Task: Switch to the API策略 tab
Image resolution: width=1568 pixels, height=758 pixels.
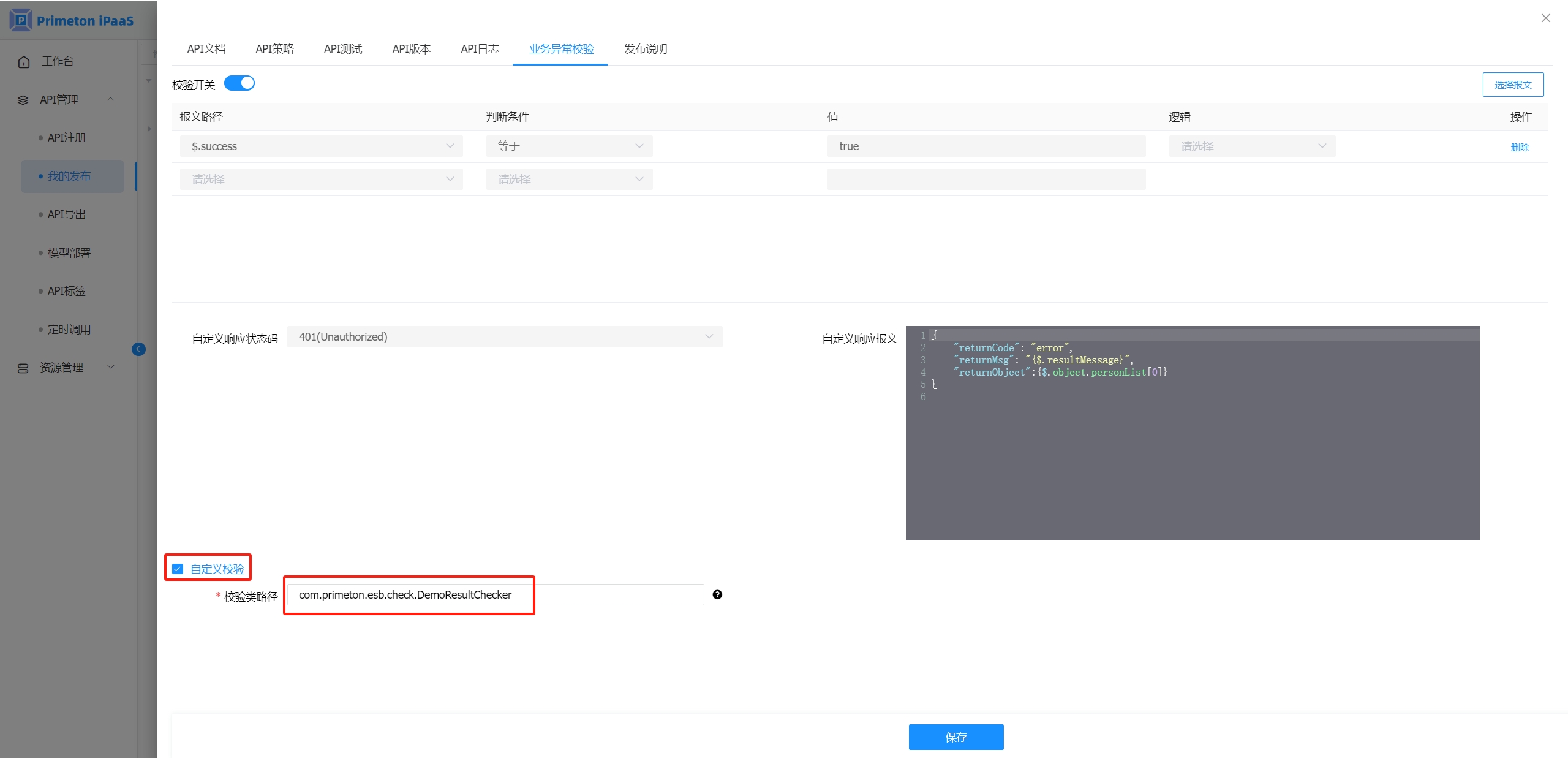Action: click(x=274, y=49)
